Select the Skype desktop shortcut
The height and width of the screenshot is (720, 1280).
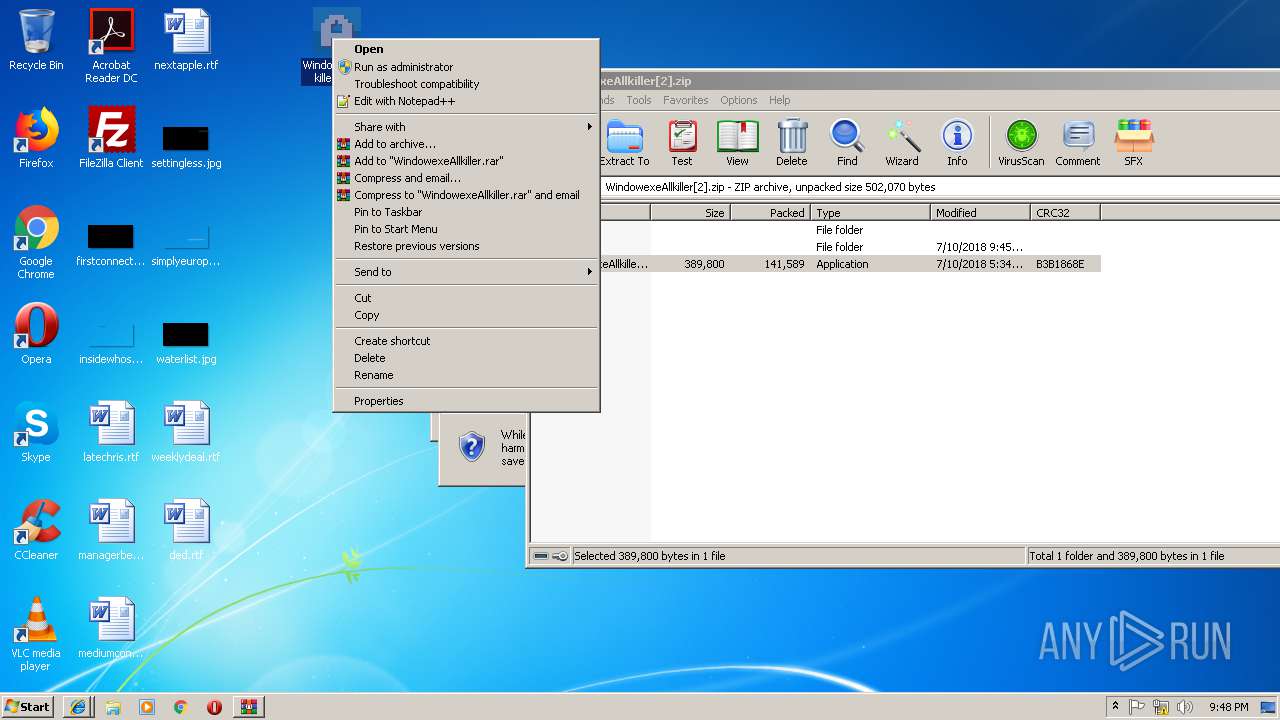pyautogui.click(x=36, y=432)
